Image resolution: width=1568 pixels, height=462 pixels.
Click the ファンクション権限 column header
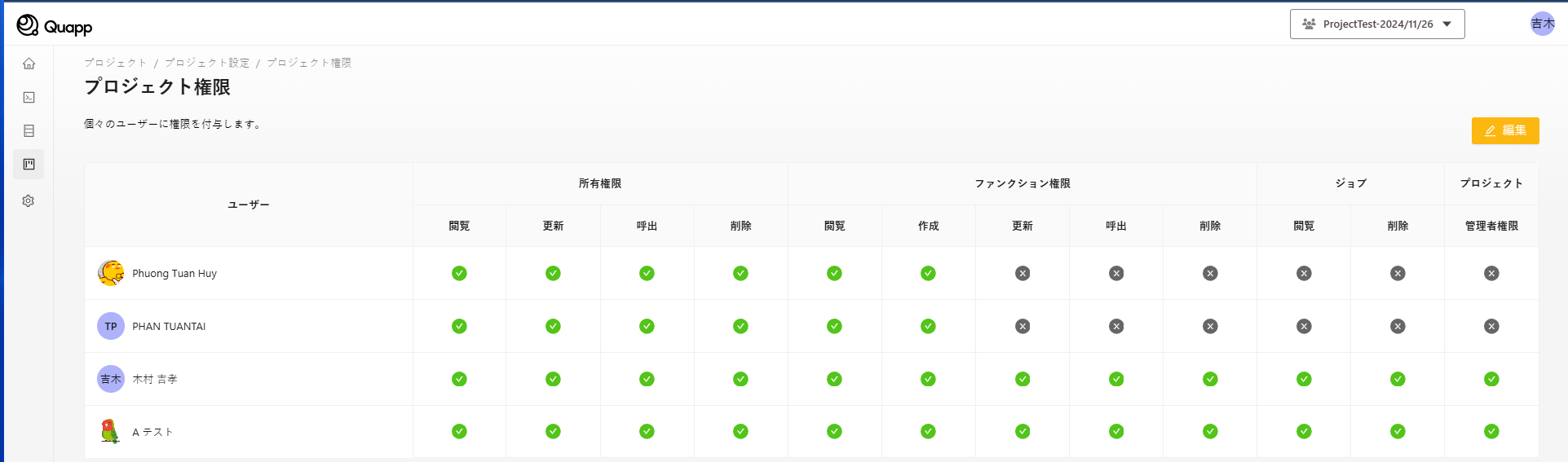(x=1022, y=183)
